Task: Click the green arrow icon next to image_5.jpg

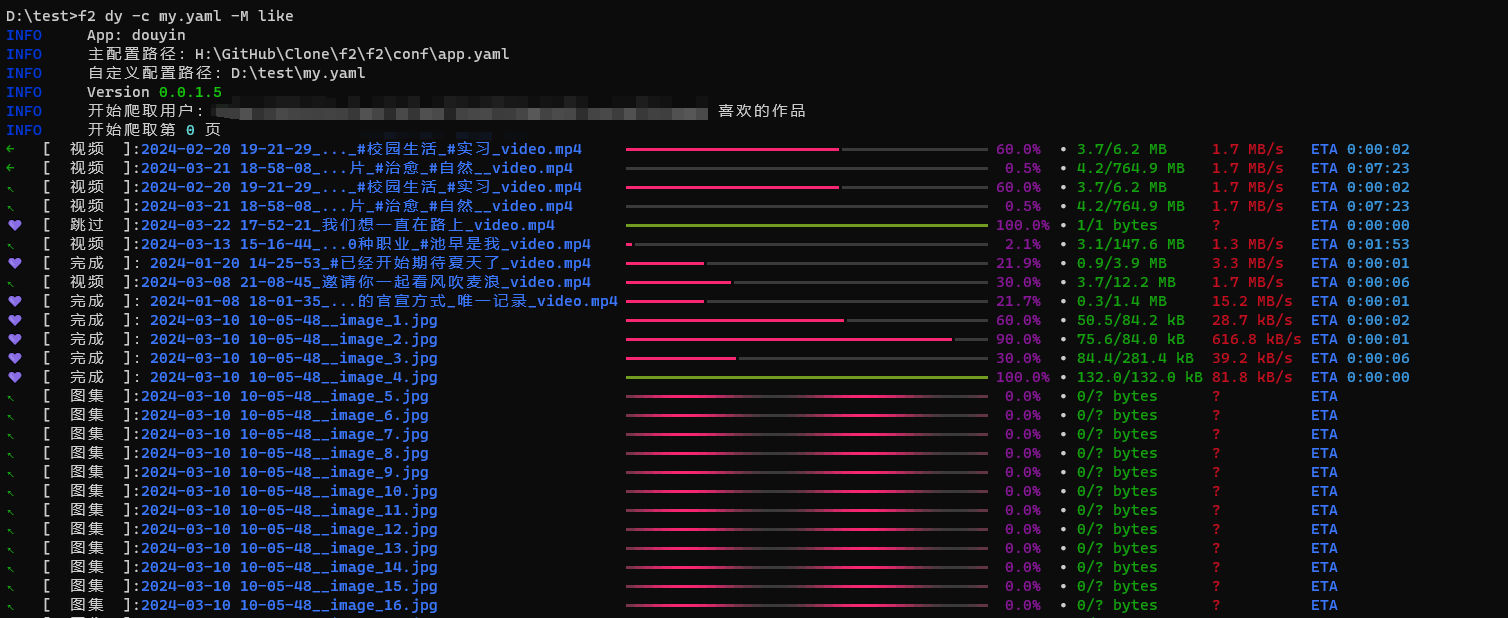Action: [14, 395]
